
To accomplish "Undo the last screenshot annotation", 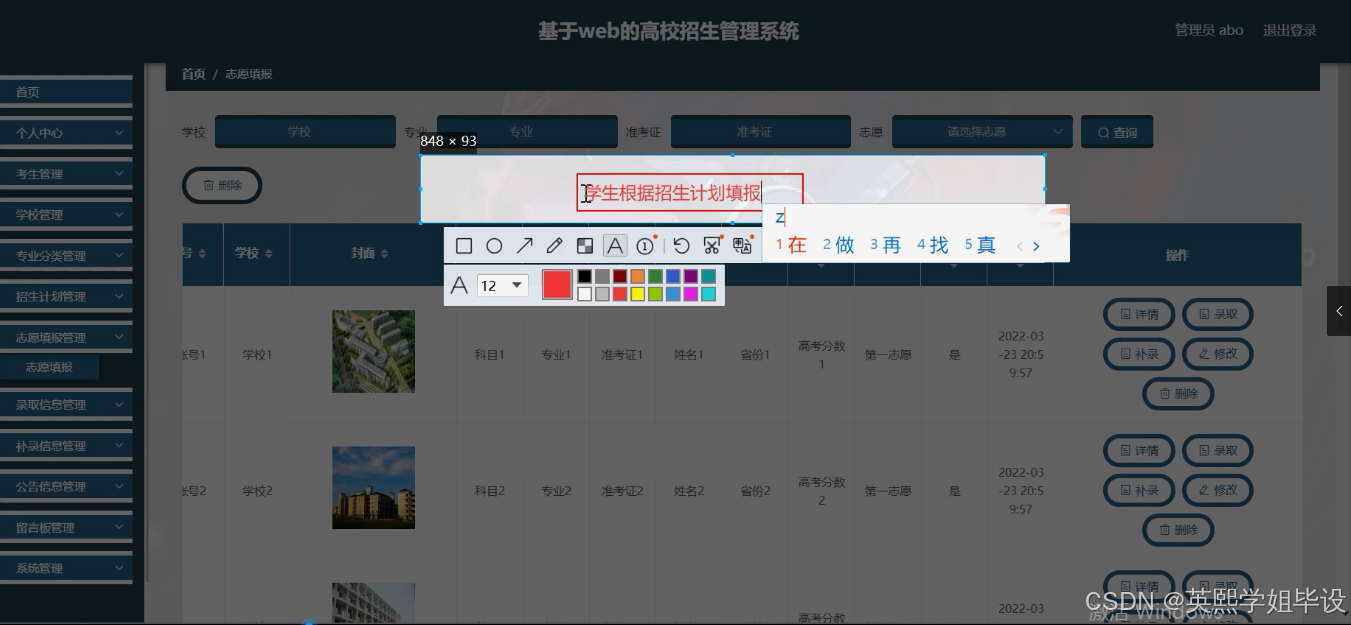I will (681, 246).
